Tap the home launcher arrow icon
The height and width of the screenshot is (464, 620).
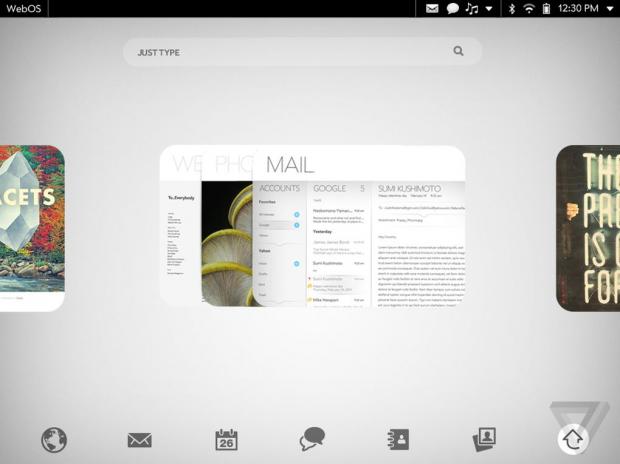pyautogui.click(x=572, y=439)
